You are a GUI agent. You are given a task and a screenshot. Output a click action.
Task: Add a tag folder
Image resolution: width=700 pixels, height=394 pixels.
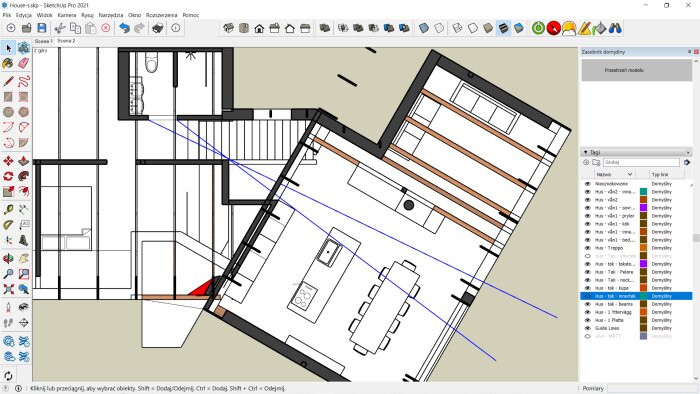tap(596, 162)
